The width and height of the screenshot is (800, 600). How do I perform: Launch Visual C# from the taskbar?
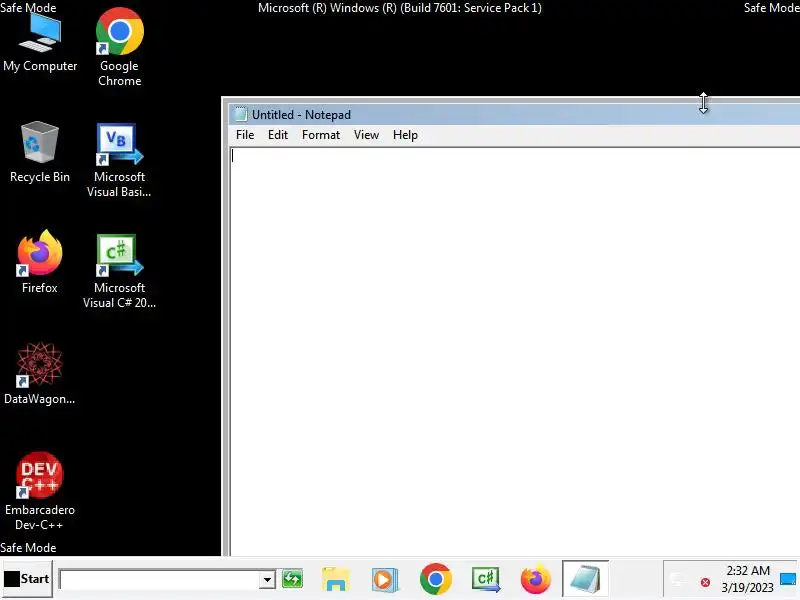[x=486, y=580]
